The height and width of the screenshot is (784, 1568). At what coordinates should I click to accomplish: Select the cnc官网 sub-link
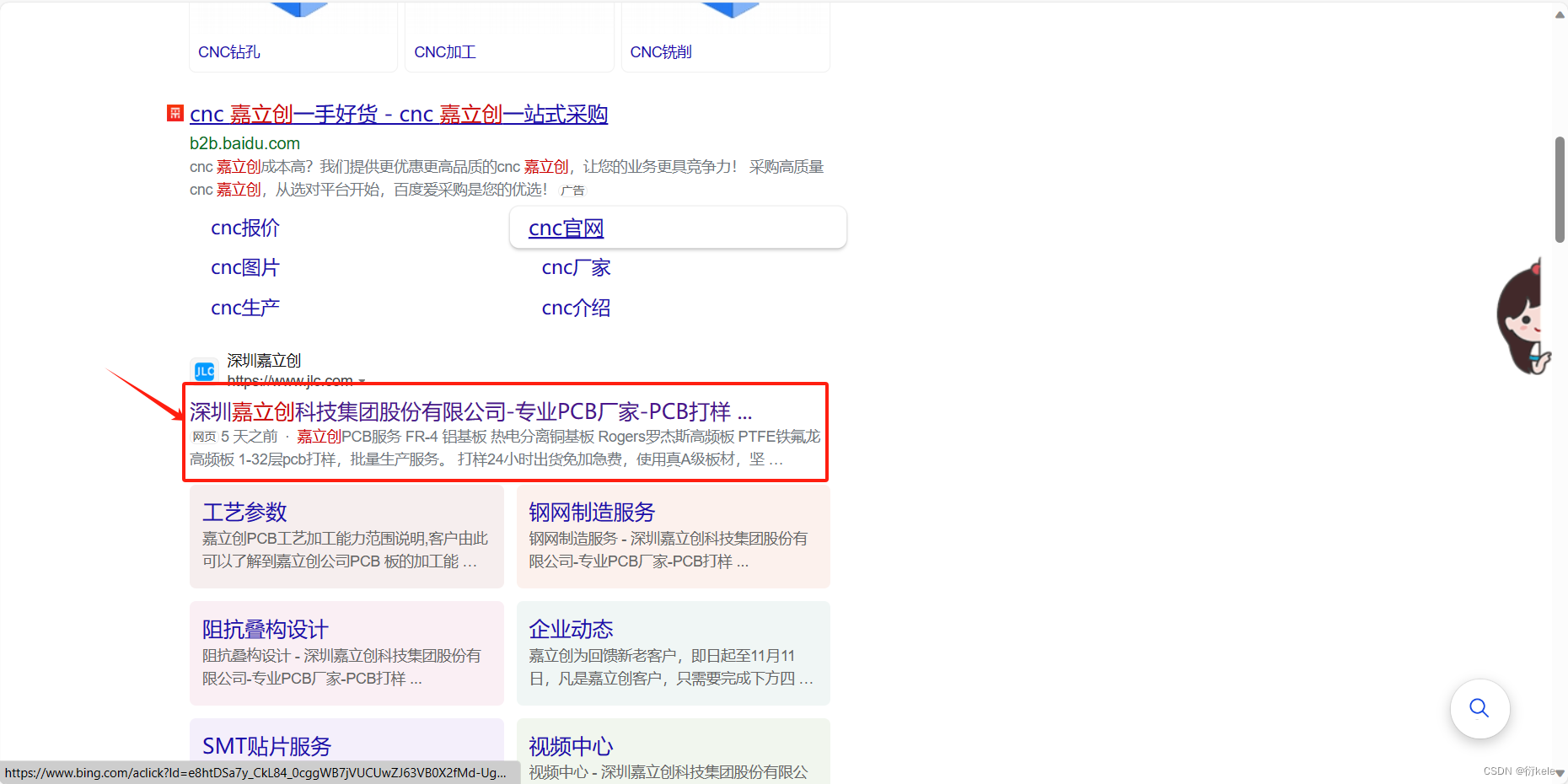(x=567, y=228)
